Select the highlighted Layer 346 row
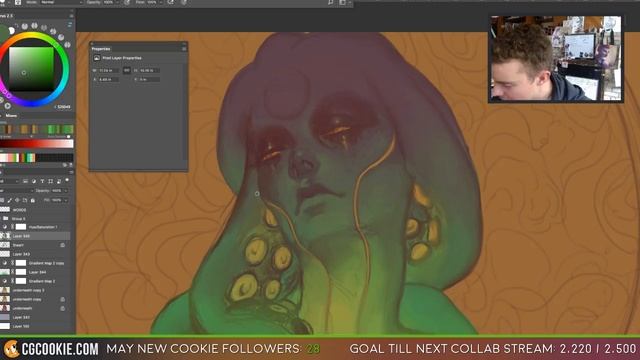This screenshot has width=640, height=360. 36,236
